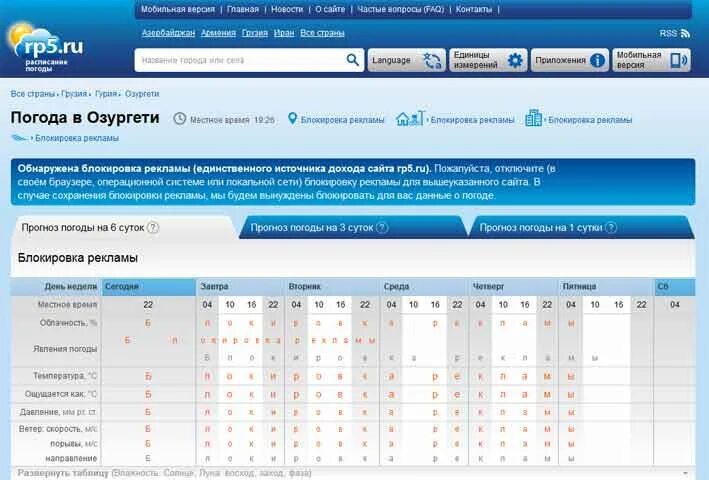Click the Четверг column header

(514, 287)
